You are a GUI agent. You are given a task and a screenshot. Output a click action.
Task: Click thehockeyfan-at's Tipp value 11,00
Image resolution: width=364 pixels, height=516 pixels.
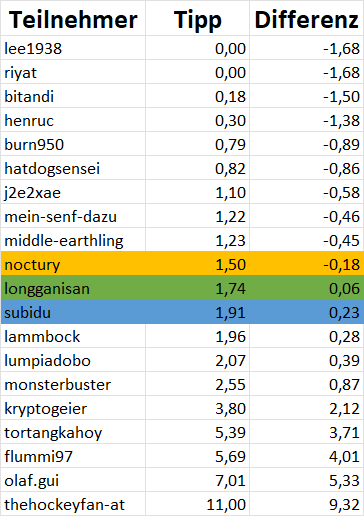click(x=197, y=504)
